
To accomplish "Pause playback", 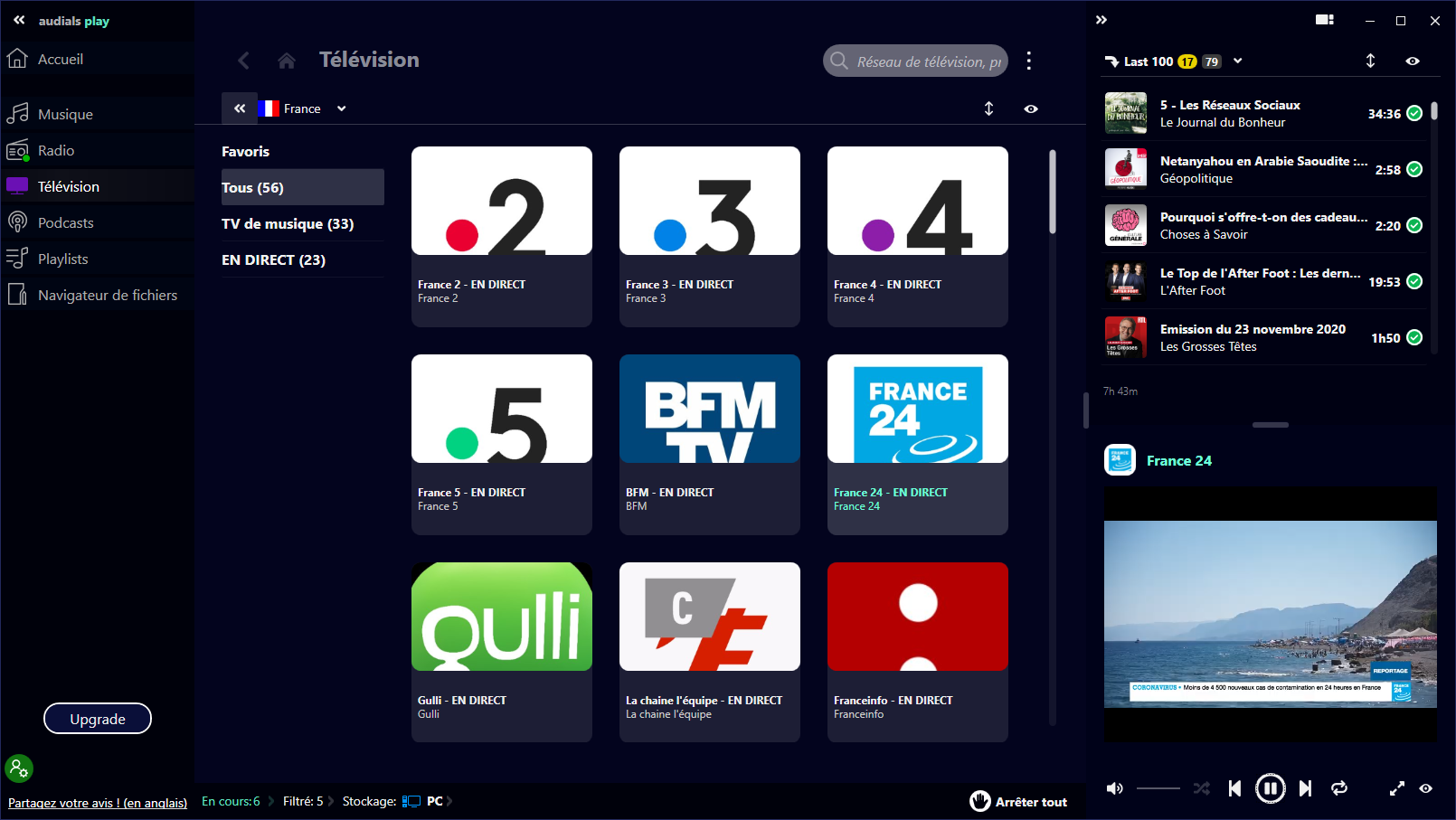I will (x=1271, y=788).
